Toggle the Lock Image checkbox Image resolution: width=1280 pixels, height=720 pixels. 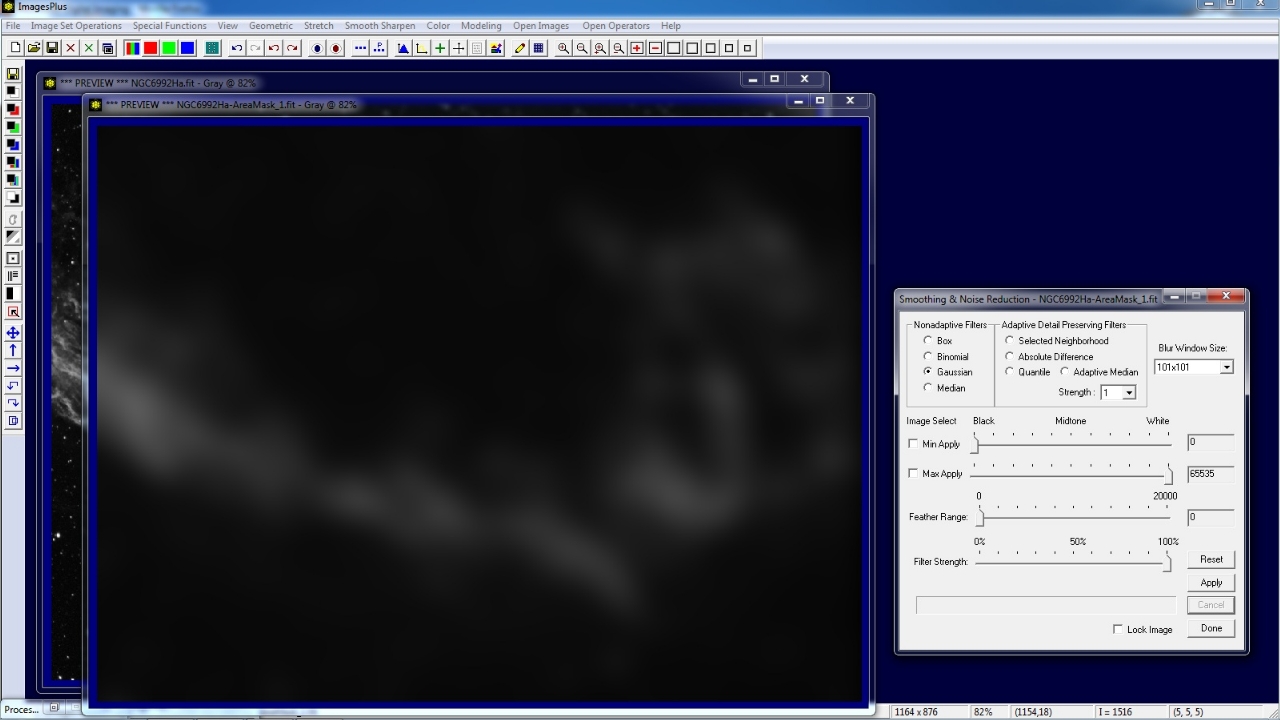(1118, 629)
